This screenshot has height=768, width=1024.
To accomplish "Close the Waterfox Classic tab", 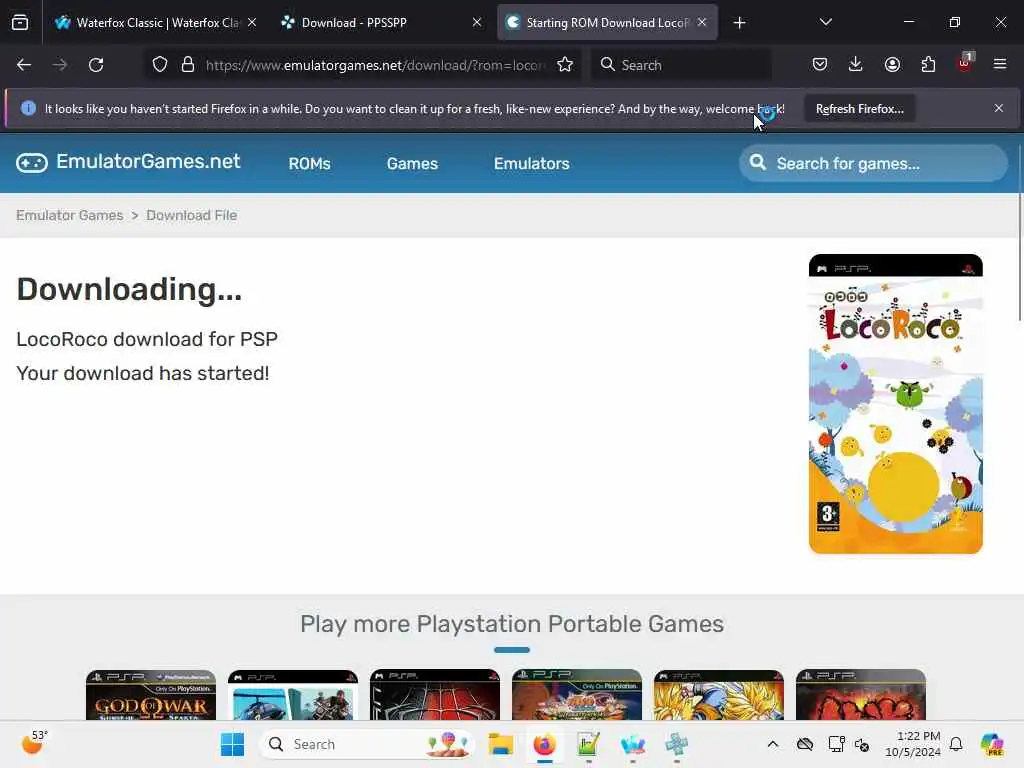I will 252,22.
